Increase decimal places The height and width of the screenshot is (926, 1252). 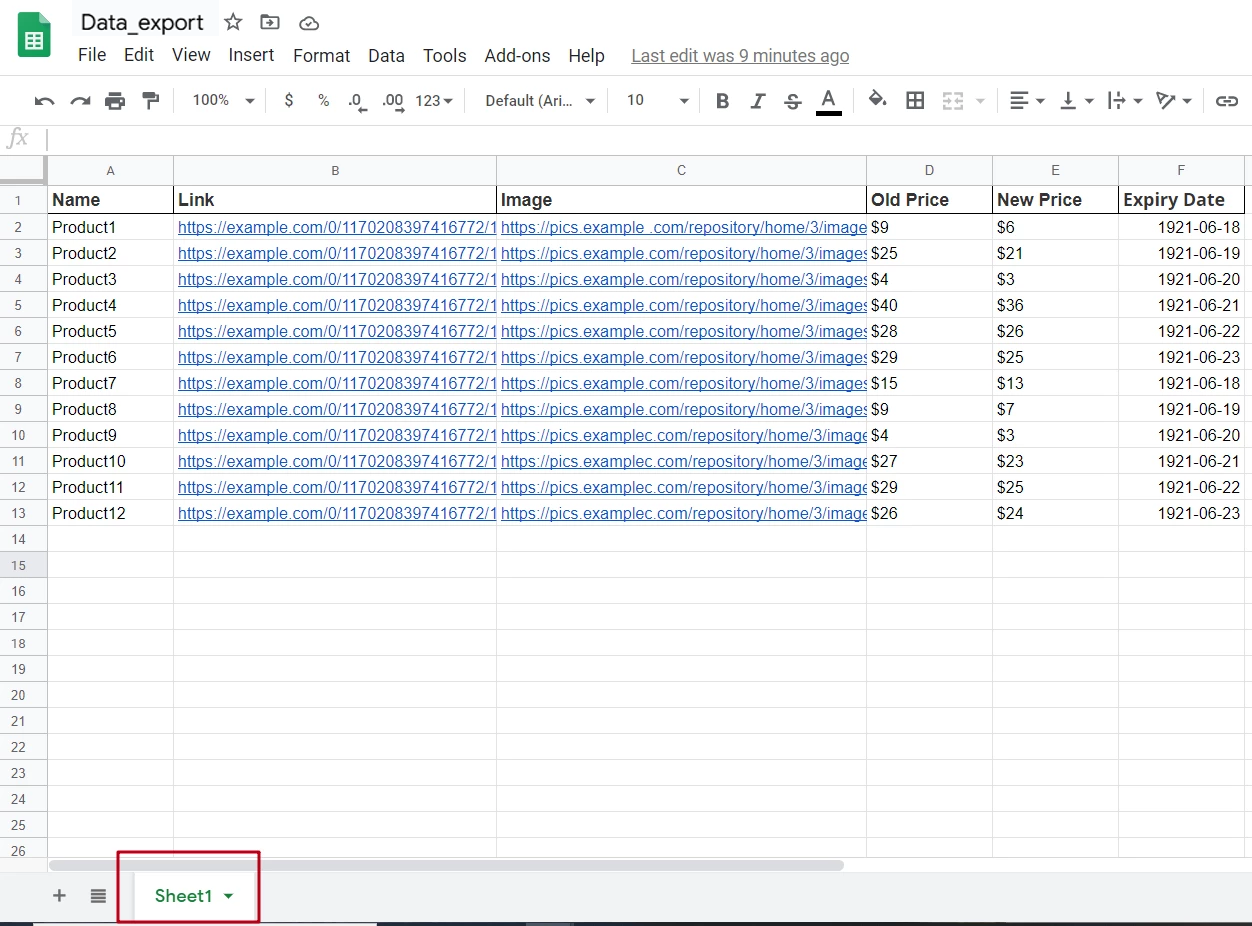(393, 101)
